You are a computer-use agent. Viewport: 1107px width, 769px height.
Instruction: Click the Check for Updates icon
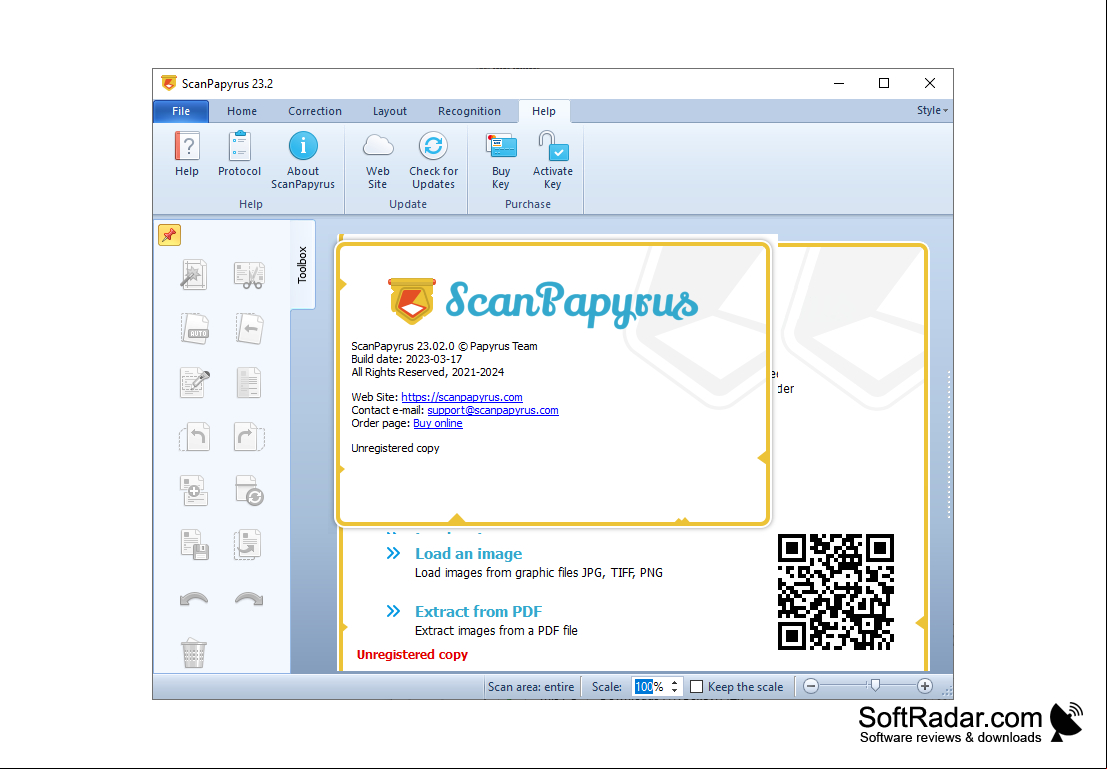coord(433,146)
